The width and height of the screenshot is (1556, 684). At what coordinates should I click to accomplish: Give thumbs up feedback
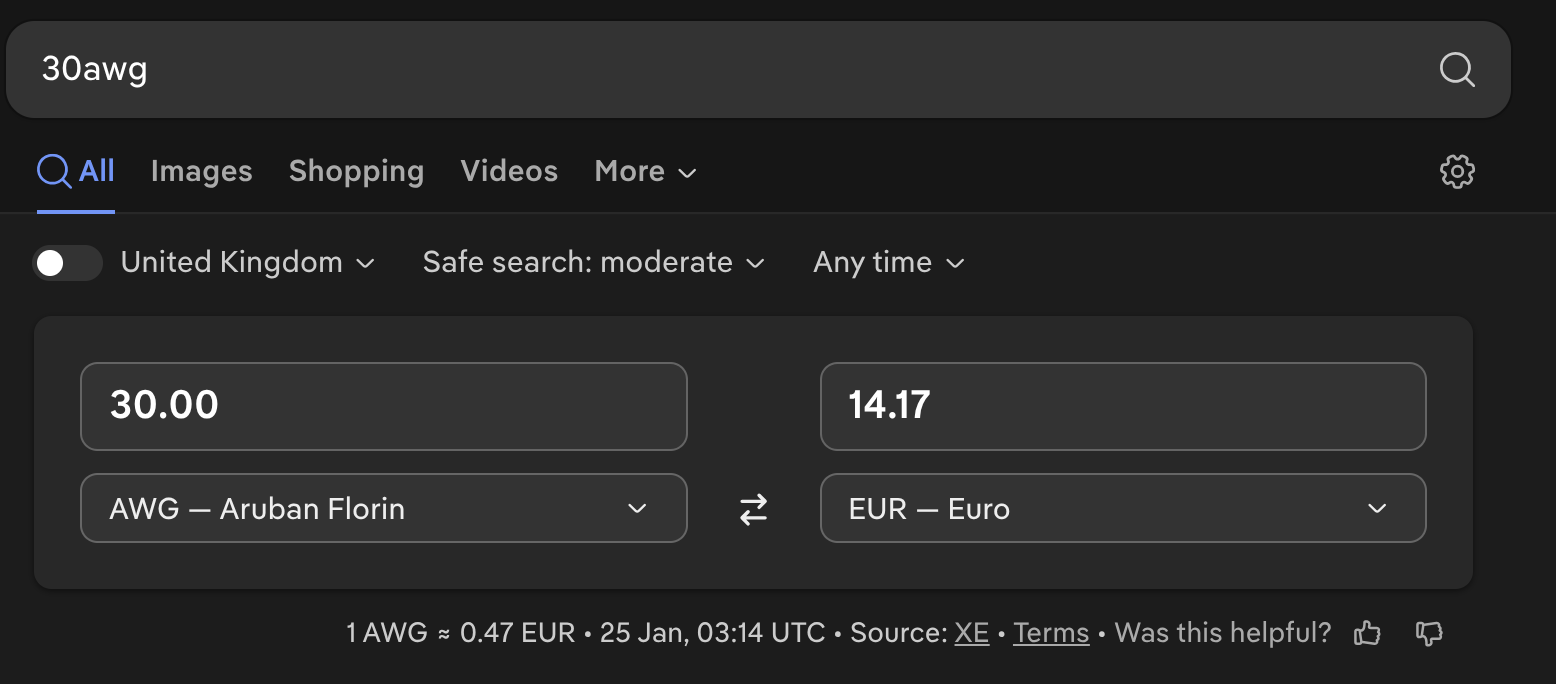pyautogui.click(x=1367, y=633)
